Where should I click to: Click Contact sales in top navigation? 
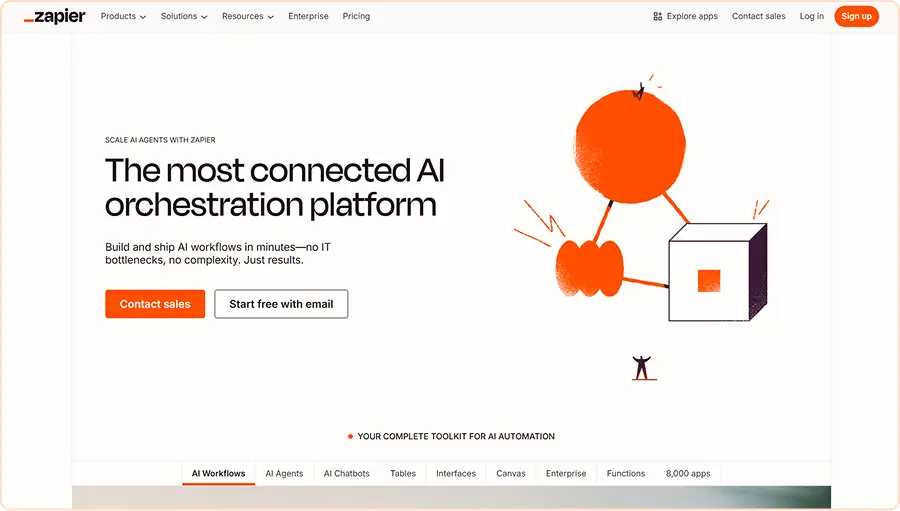click(x=758, y=16)
